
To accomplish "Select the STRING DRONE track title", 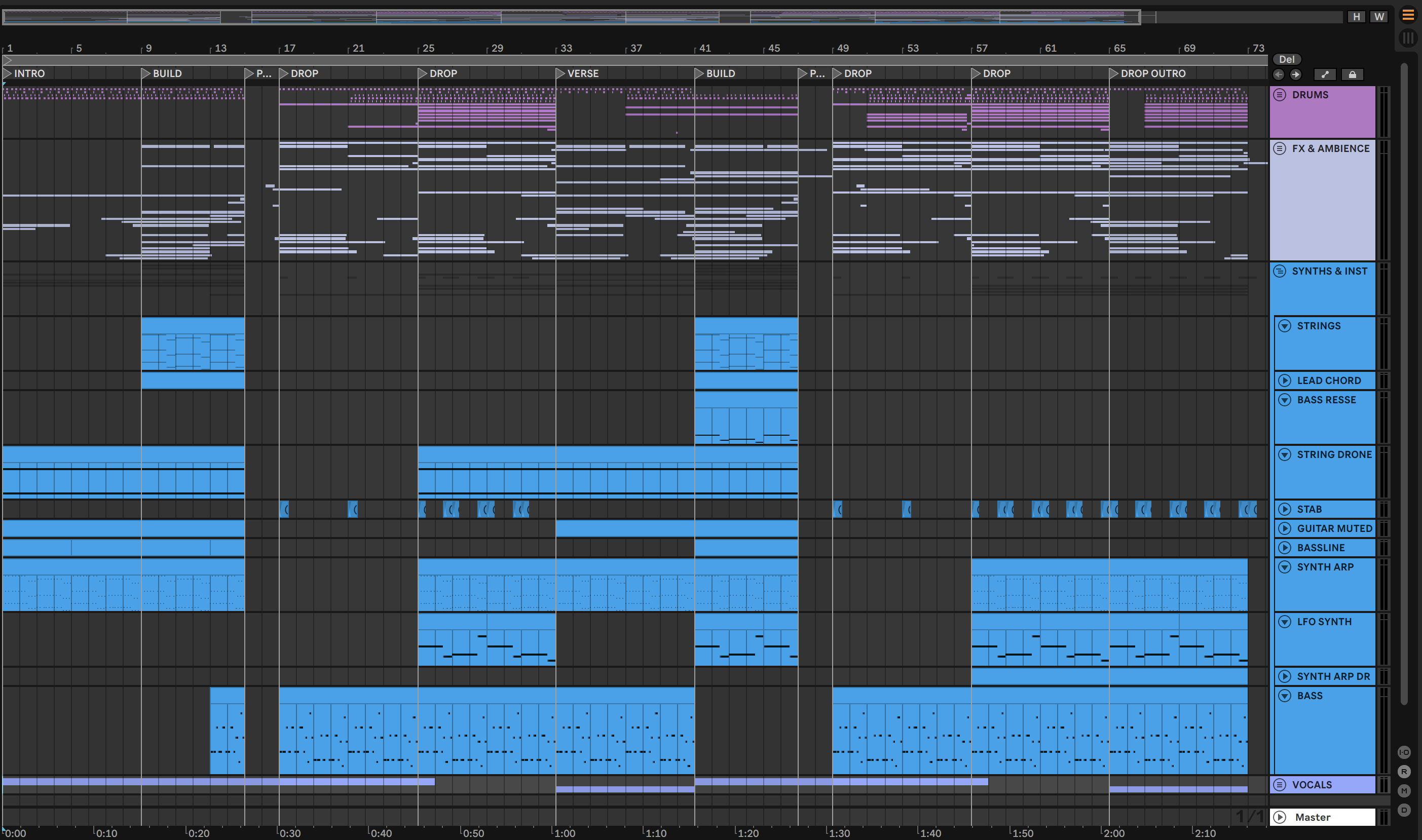I will [1334, 454].
